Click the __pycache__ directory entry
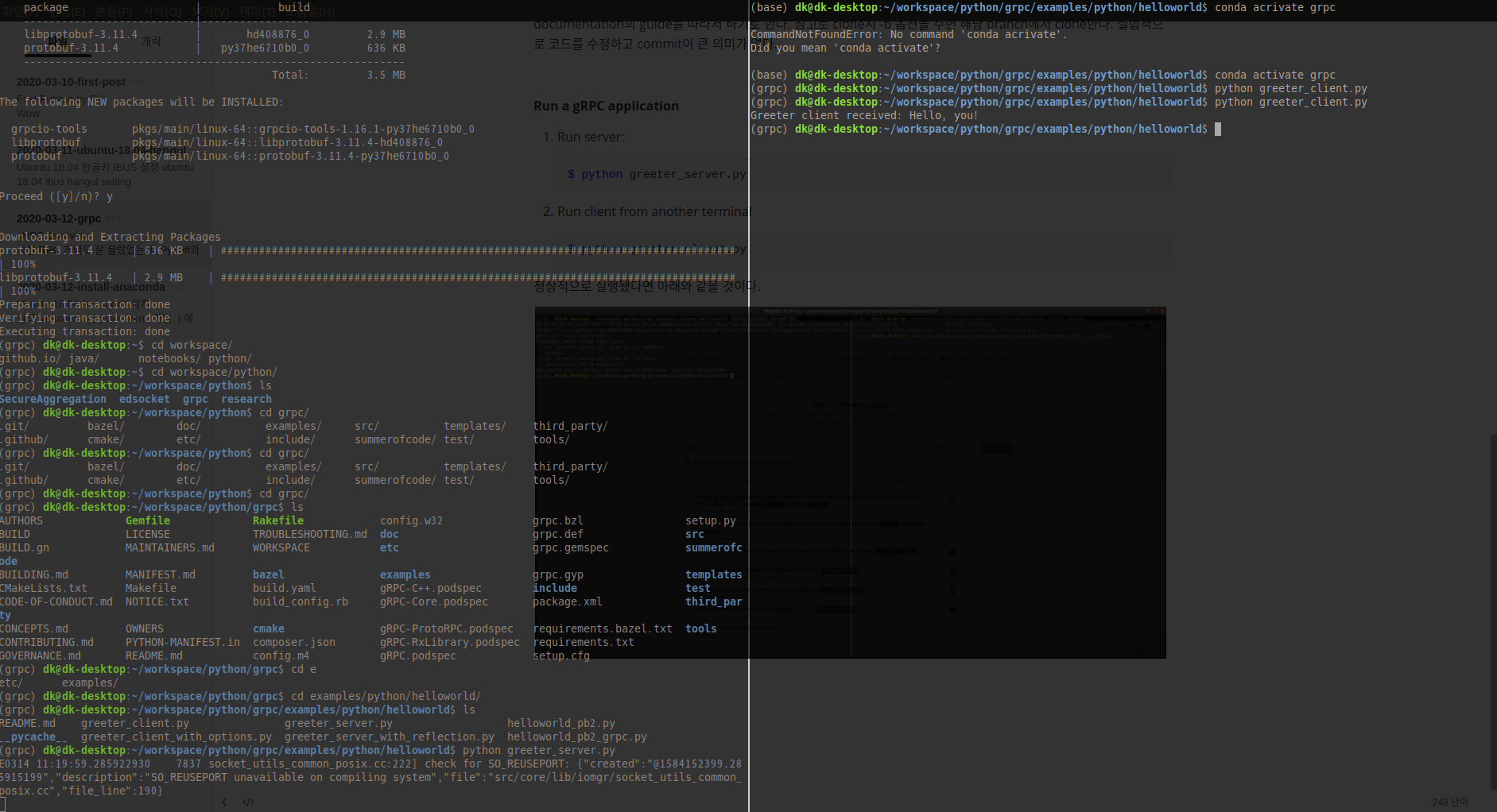 click(x=34, y=737)
